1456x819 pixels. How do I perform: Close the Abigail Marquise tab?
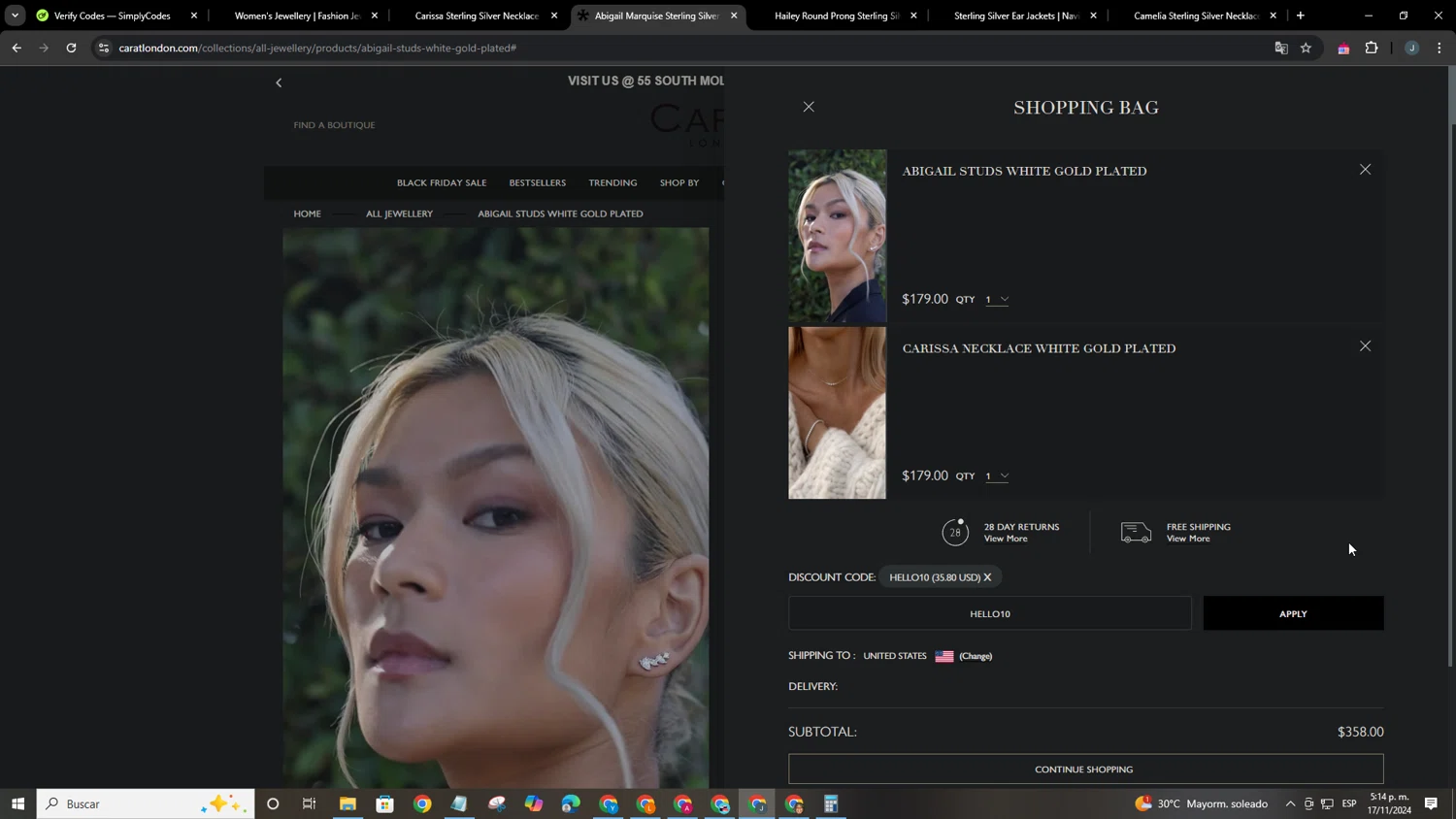point(734,16)
